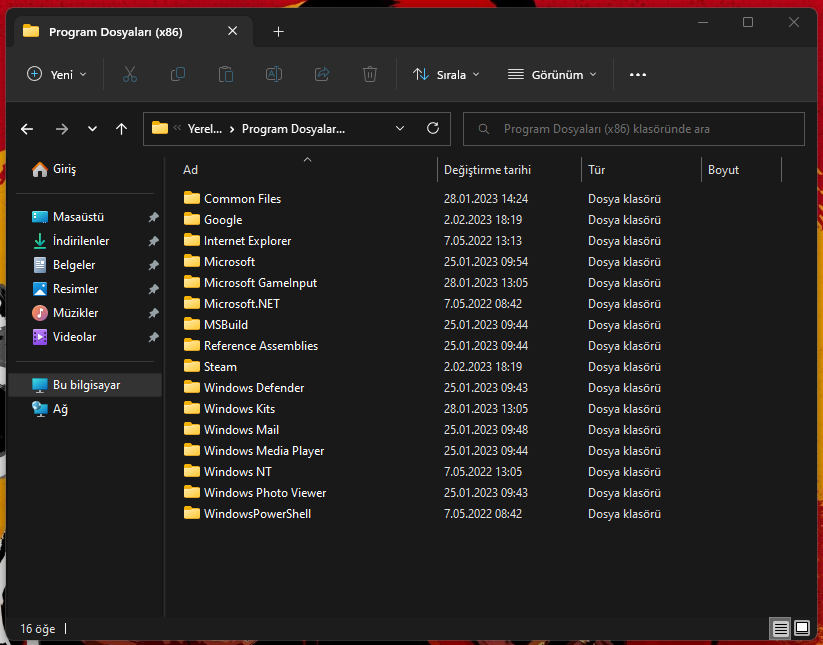Open the Görünüm view dropdown
Image resolution: width=823 pixels, height=645 pixels.
[x=552, y=75]
